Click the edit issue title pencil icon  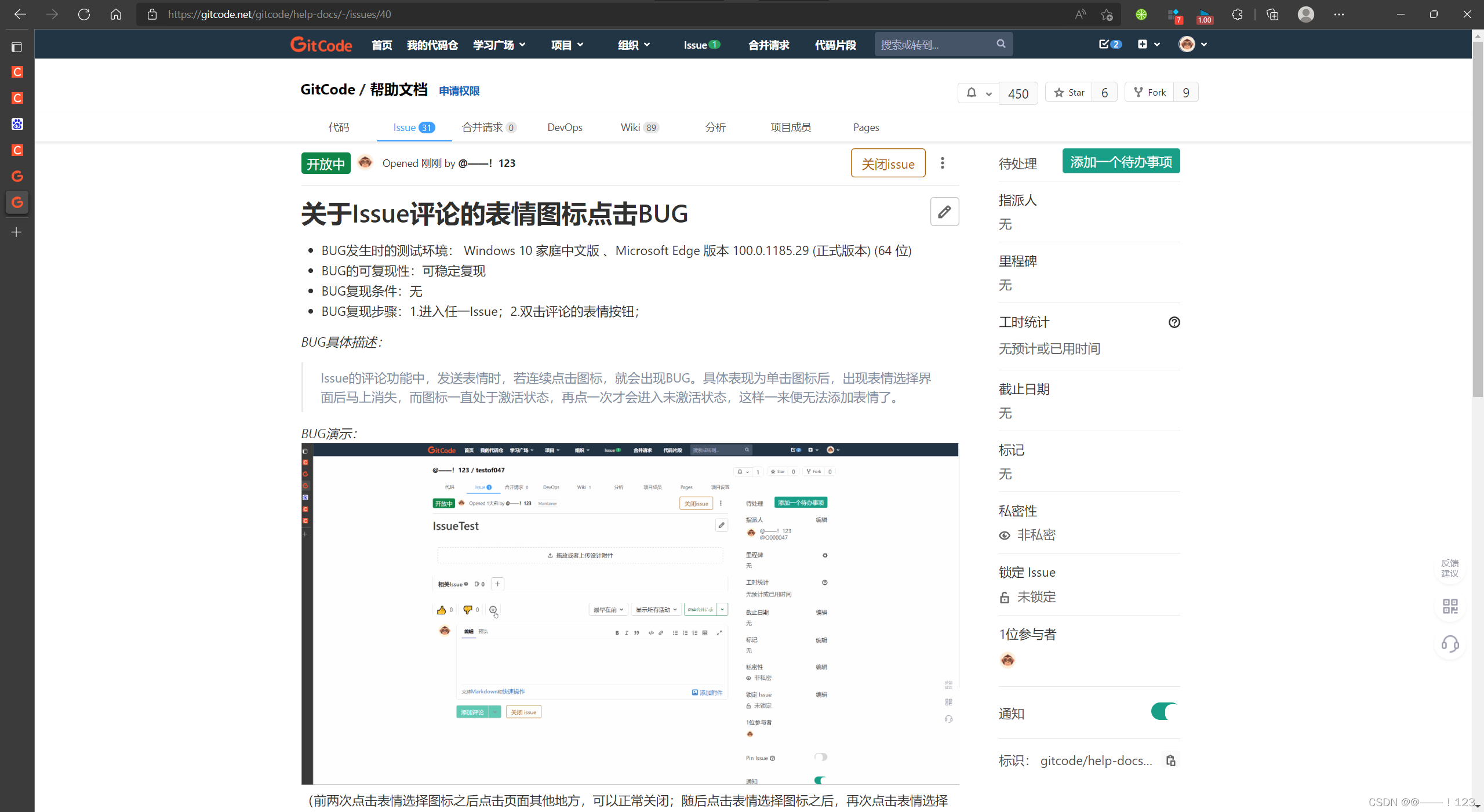point(944,212)
